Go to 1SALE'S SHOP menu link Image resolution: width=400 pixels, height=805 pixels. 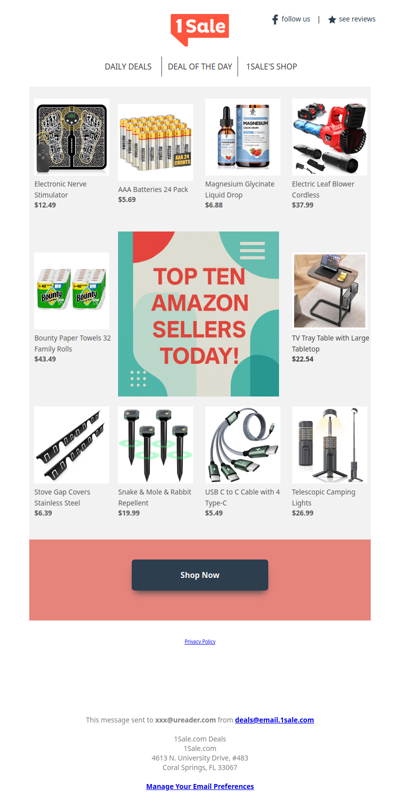[272, 66]
